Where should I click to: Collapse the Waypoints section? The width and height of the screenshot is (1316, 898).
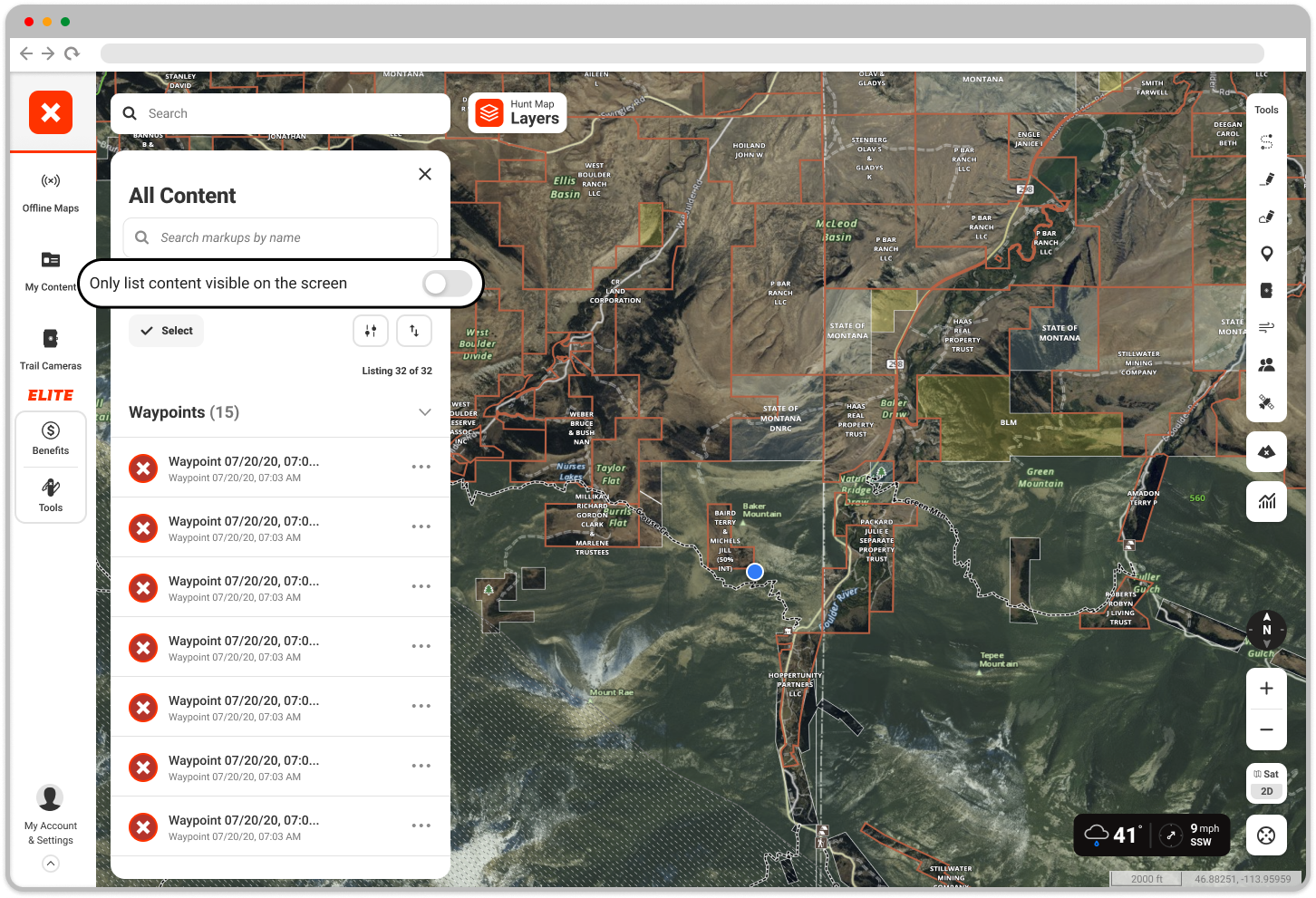tap(425, 412)
